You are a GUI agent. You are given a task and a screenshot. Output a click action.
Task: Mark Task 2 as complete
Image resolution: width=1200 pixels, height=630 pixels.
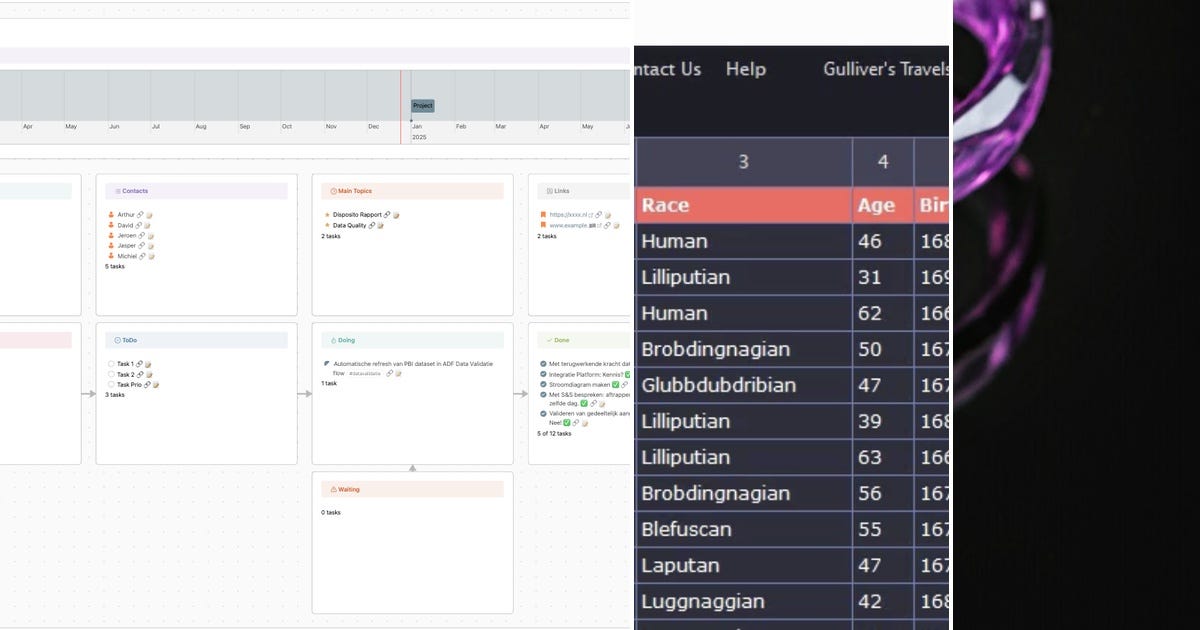click(x=111, y=374)
